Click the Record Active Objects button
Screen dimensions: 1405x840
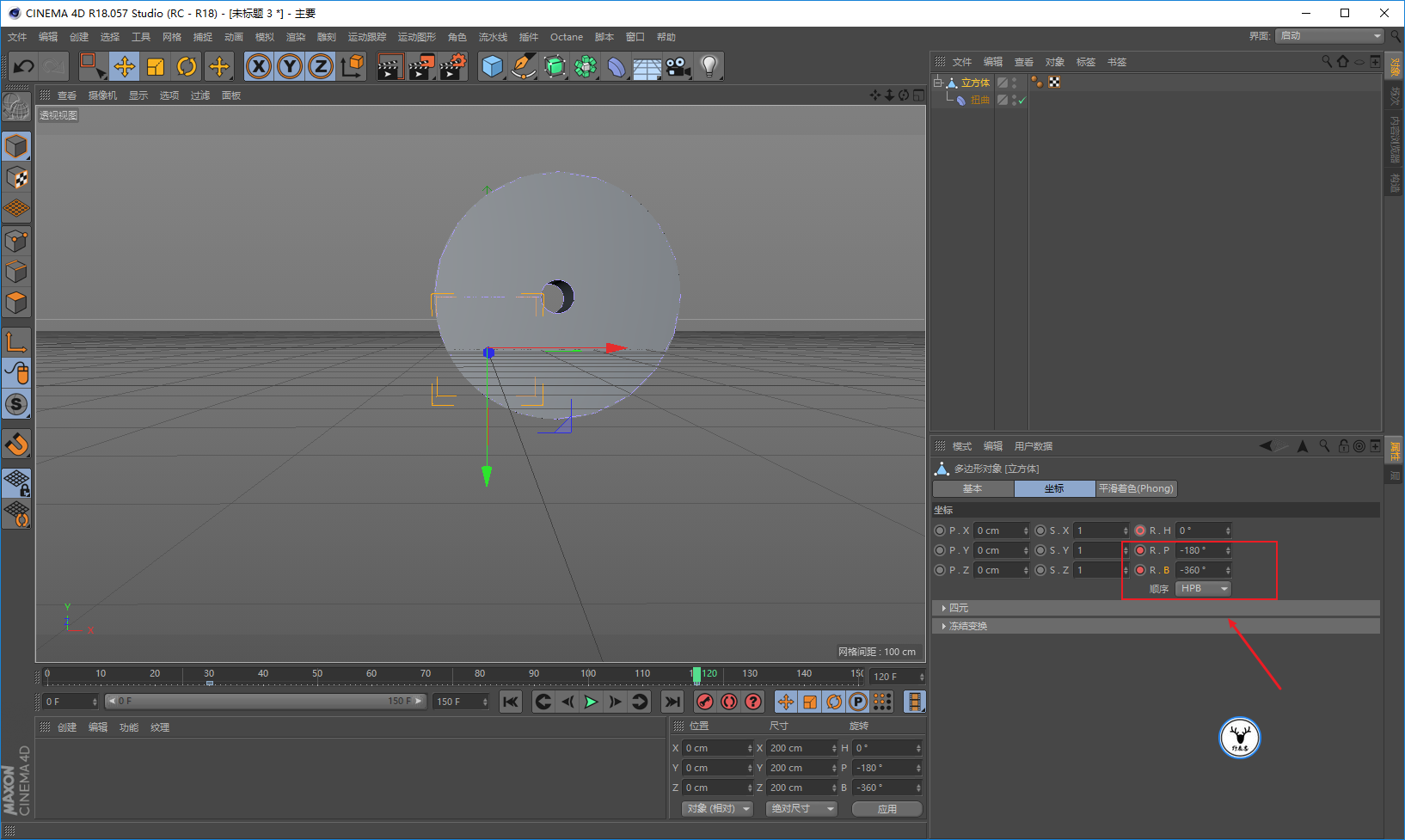tap(705, 702)
